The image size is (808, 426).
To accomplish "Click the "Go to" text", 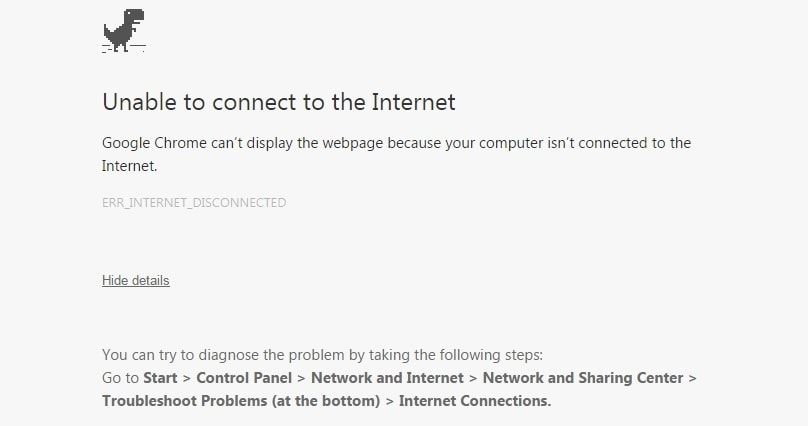I will (x=120, y=378).
